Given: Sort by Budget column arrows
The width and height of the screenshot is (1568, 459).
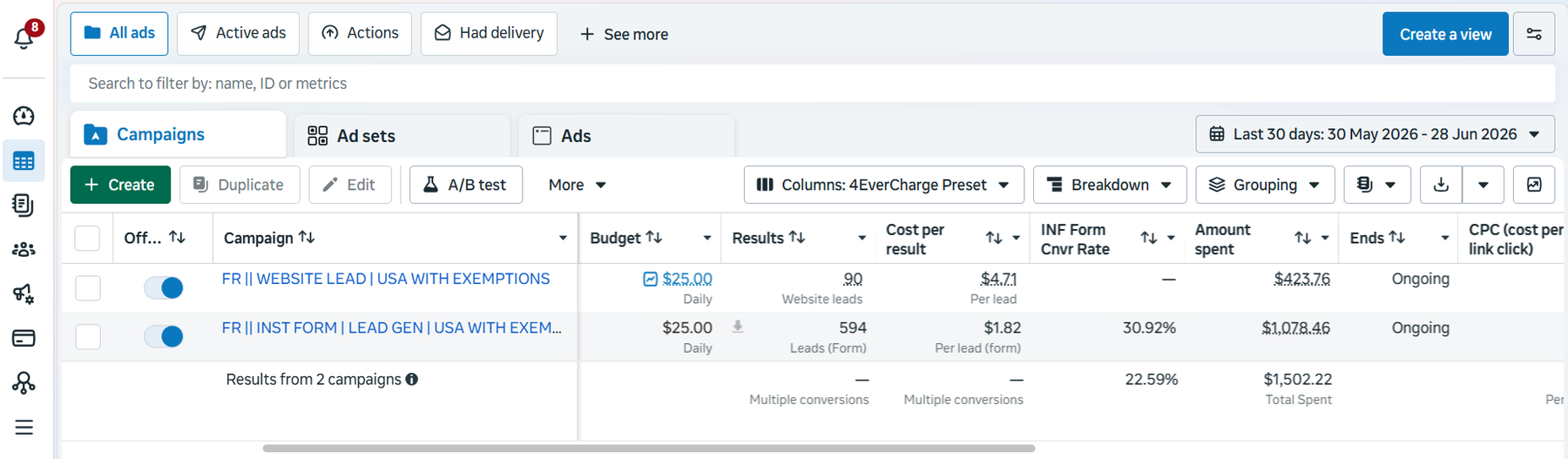Looking at the screenshot, I should pos(654,237).
